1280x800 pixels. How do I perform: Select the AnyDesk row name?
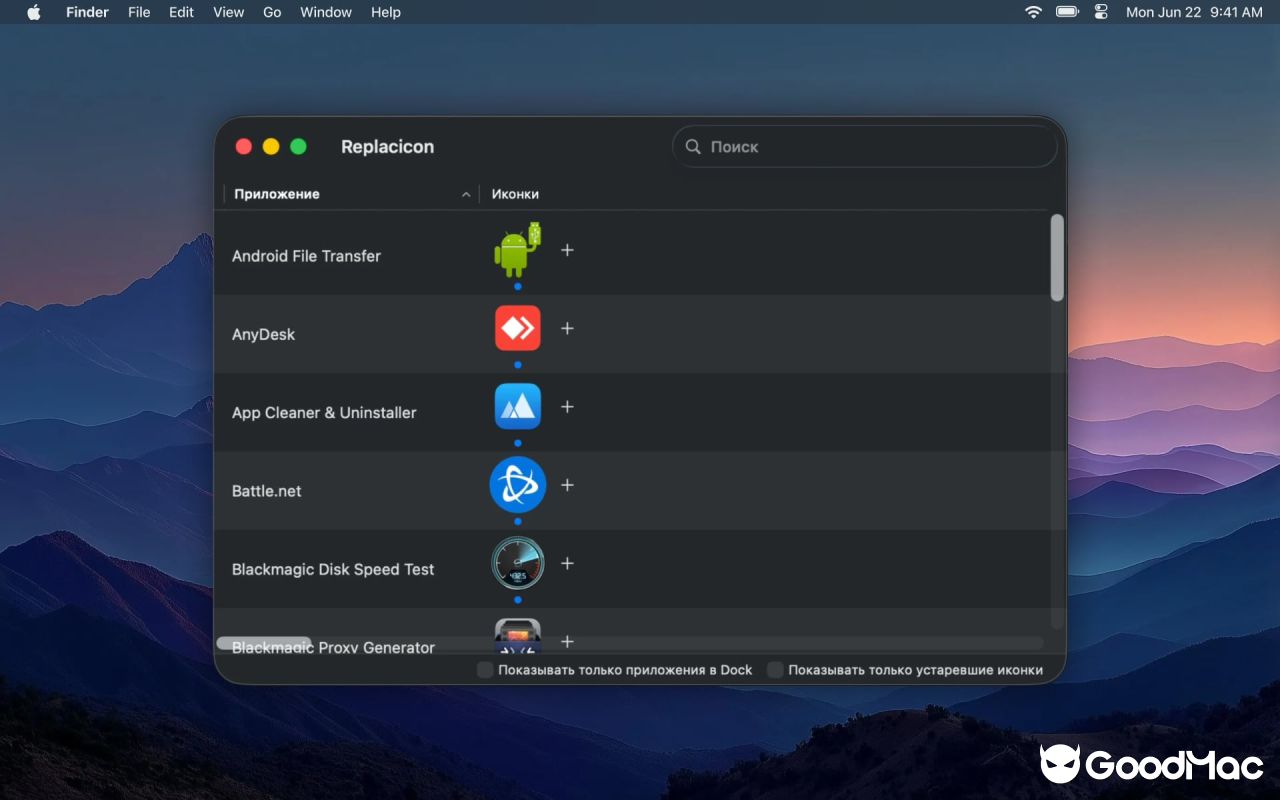click(x=263, y=334)
